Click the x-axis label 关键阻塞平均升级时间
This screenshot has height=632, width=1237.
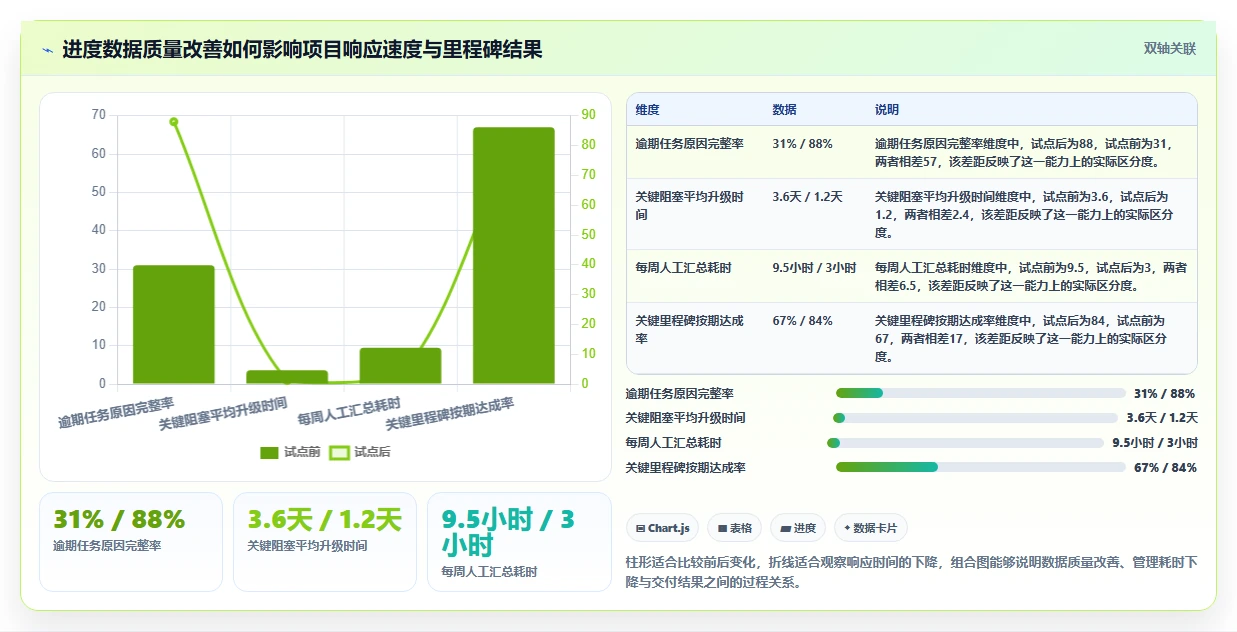click(x=223, y=414)
